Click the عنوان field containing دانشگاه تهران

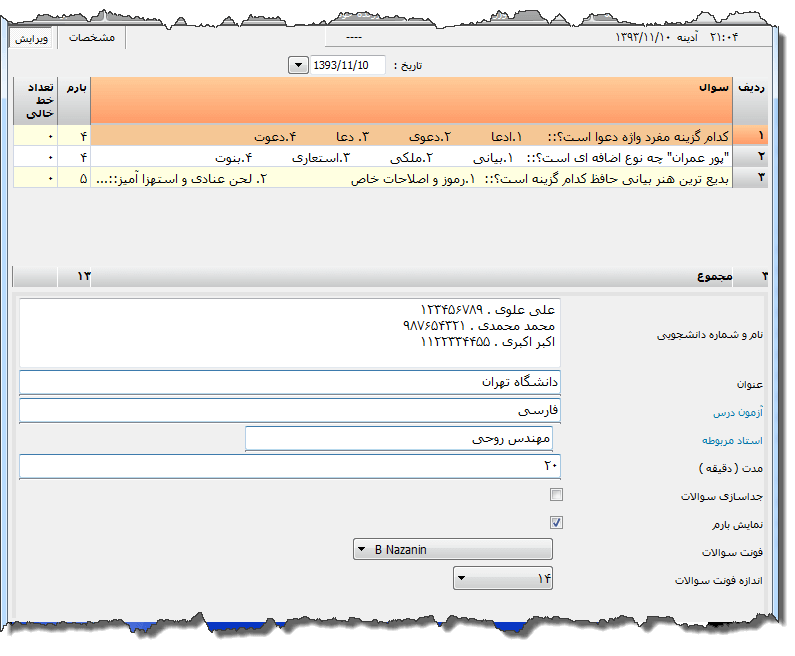(x=290, y=382)
